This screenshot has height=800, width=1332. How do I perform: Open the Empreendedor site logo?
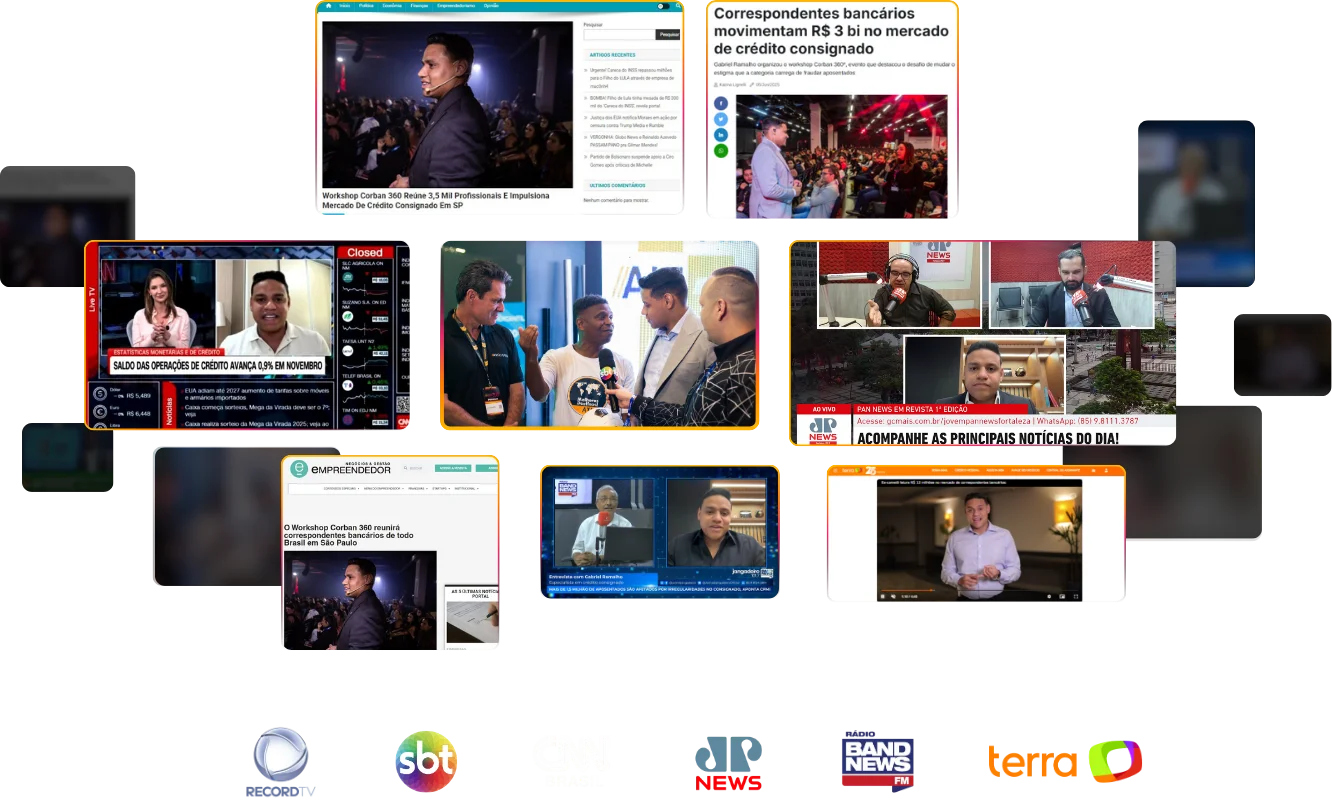(x=340, y=469)
